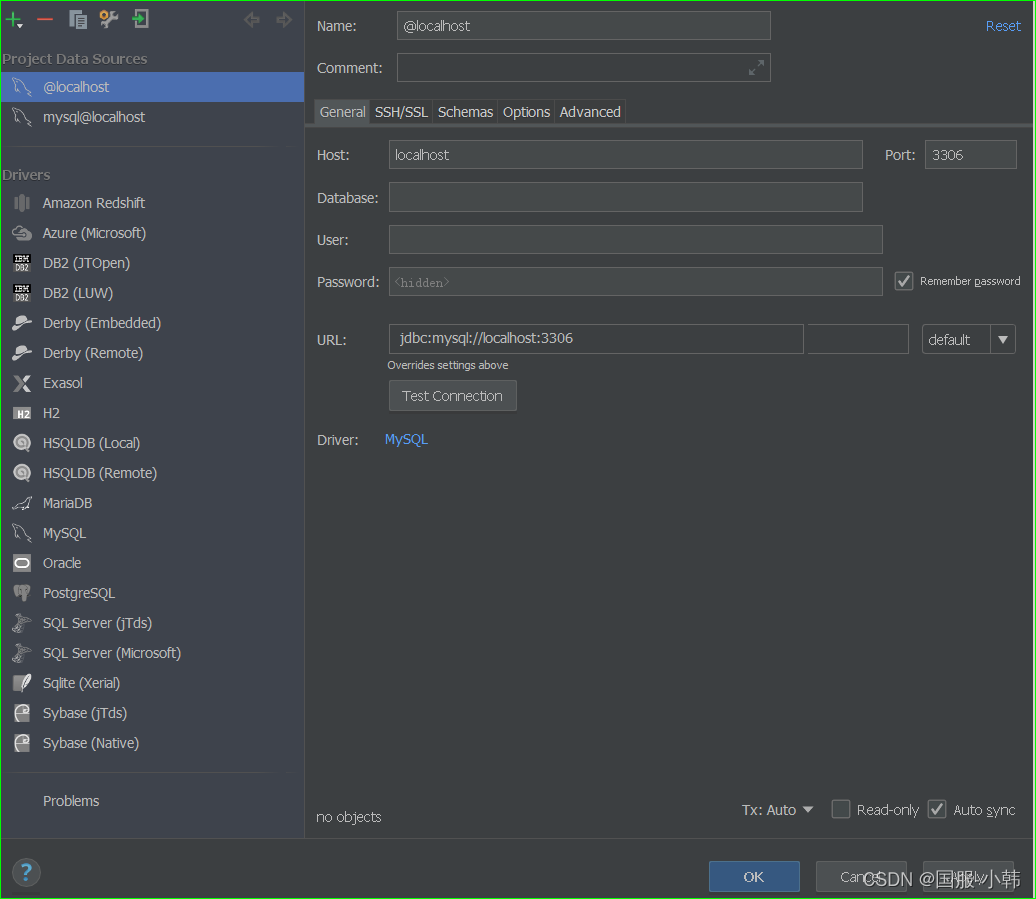Image resolution: width=1036 pixels, height=899 pixels.
Task: Open the MySQL driver link
Action: tap(406, 439)
